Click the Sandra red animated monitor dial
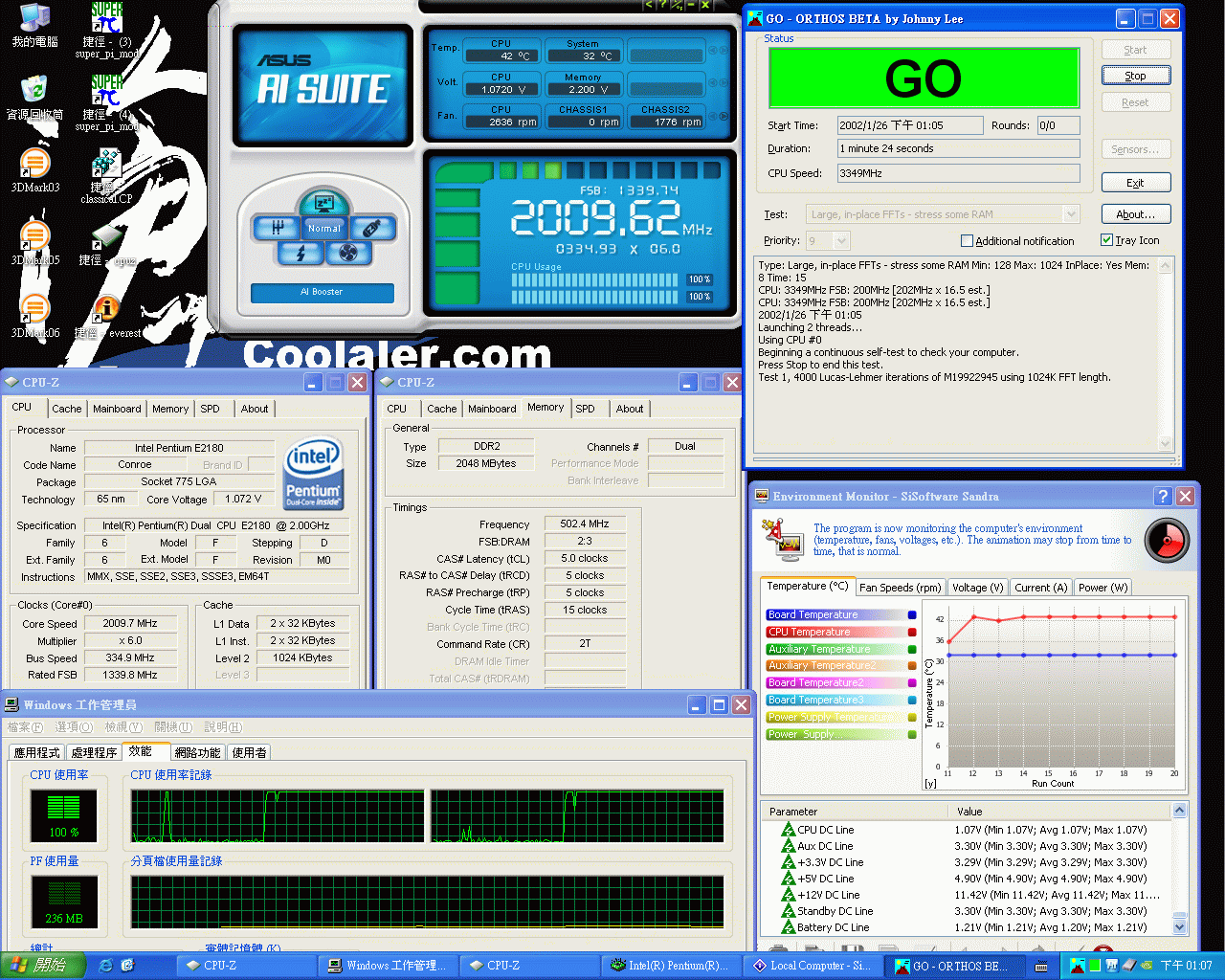1225x980 pixels. pos(1167,541)
